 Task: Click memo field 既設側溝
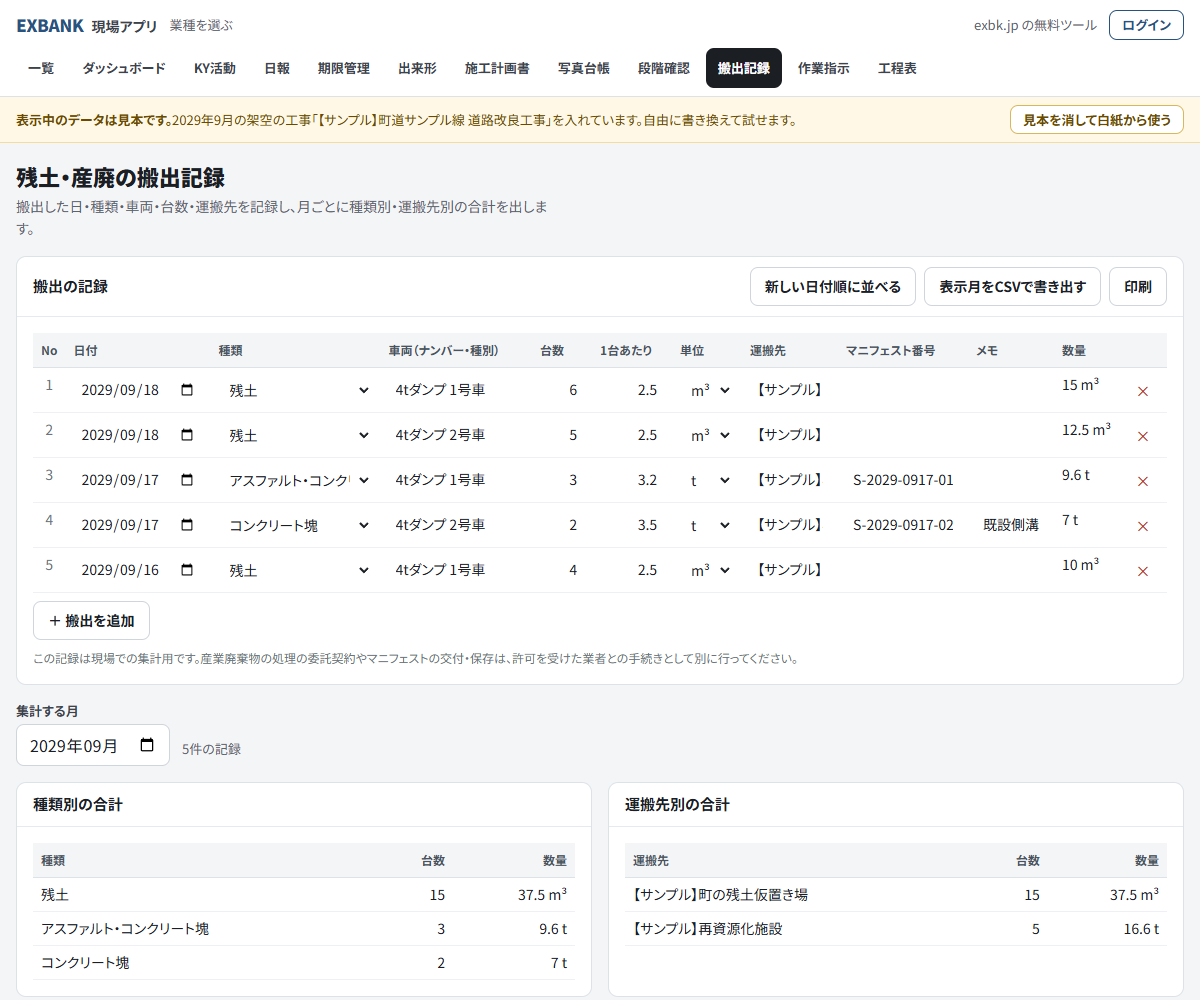[1011, 525]
